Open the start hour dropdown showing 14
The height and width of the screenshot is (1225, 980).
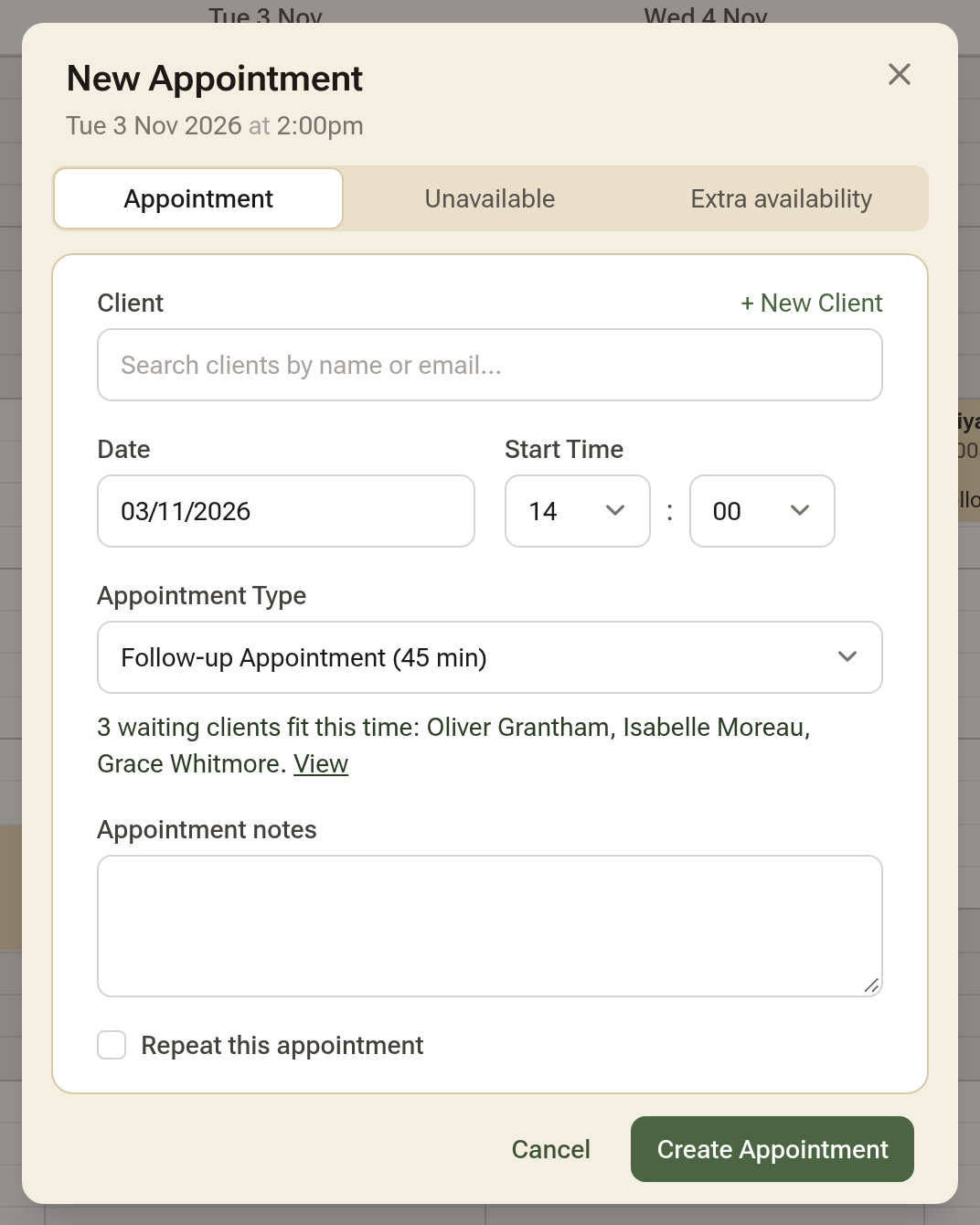coord(578,511)
